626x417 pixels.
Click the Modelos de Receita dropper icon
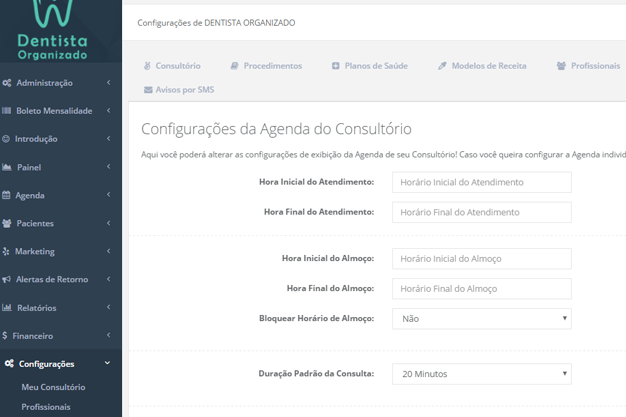pos(442,66)
